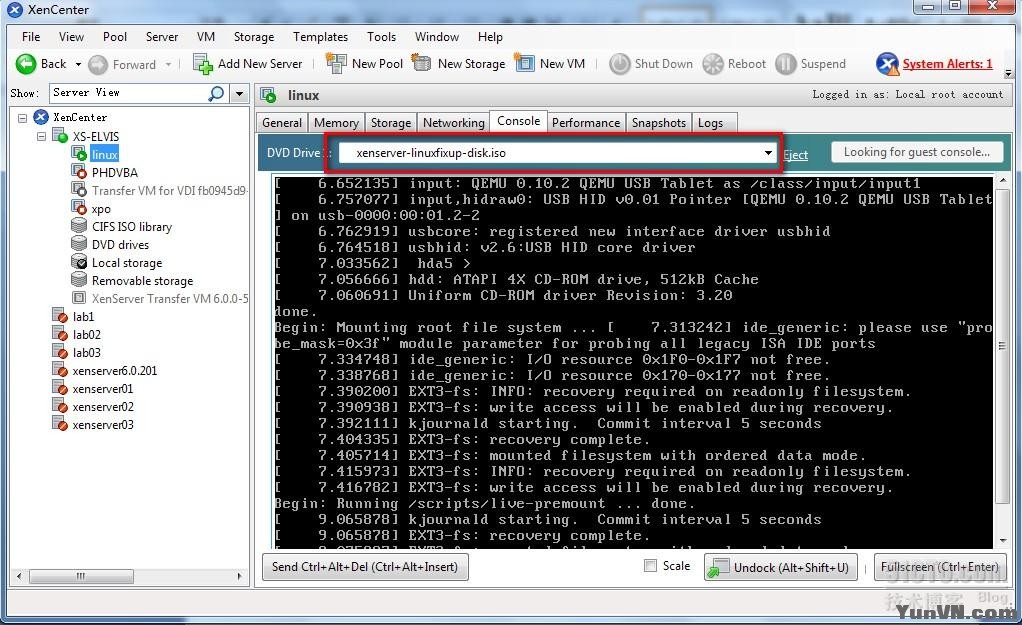Switch to the General tab
Image resolution: width=1022 pixels, height=625 pixels.
(282, 123)
